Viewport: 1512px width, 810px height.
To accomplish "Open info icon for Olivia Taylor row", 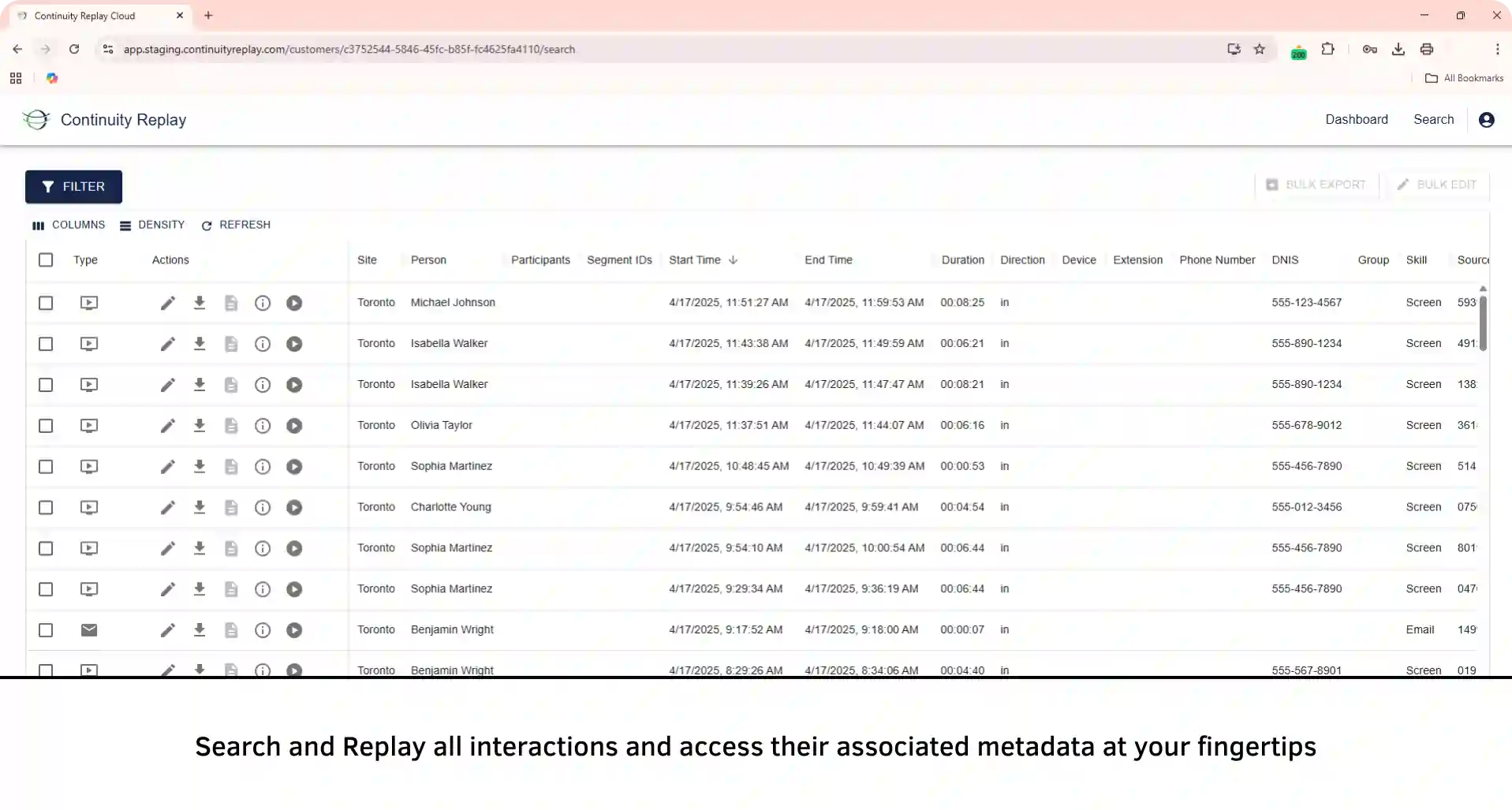I will click(263, 426).
